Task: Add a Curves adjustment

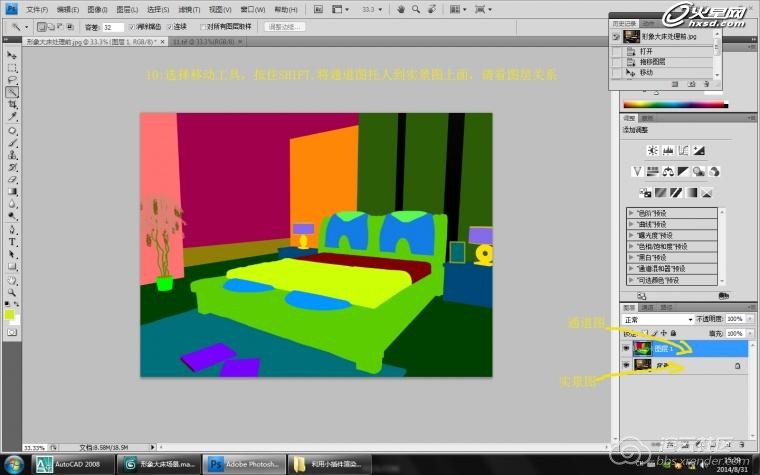Action: coord(683,150)
